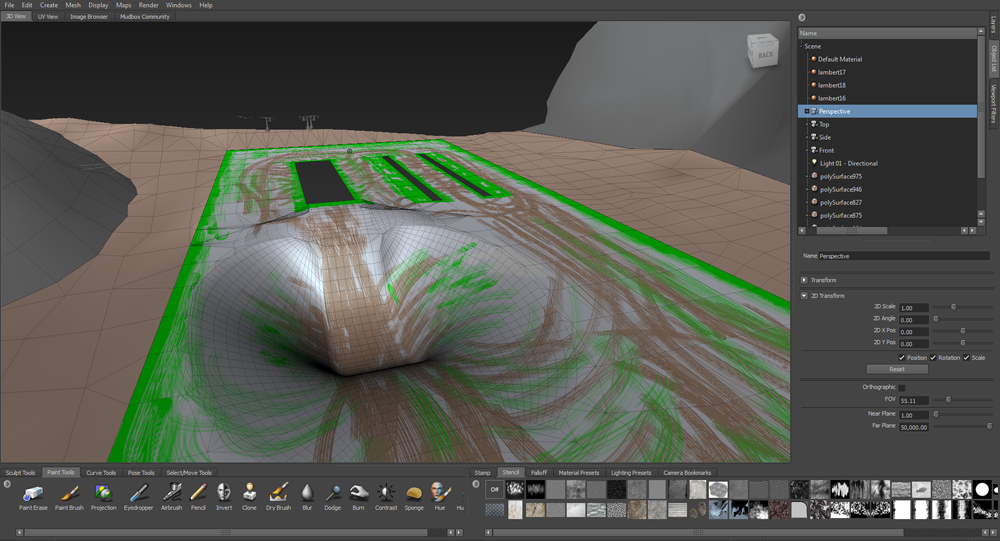Collapse the 2D Transform section
Image resolution: width=1000 pixels, height=541 pixels.
click(x=804, y=295)
